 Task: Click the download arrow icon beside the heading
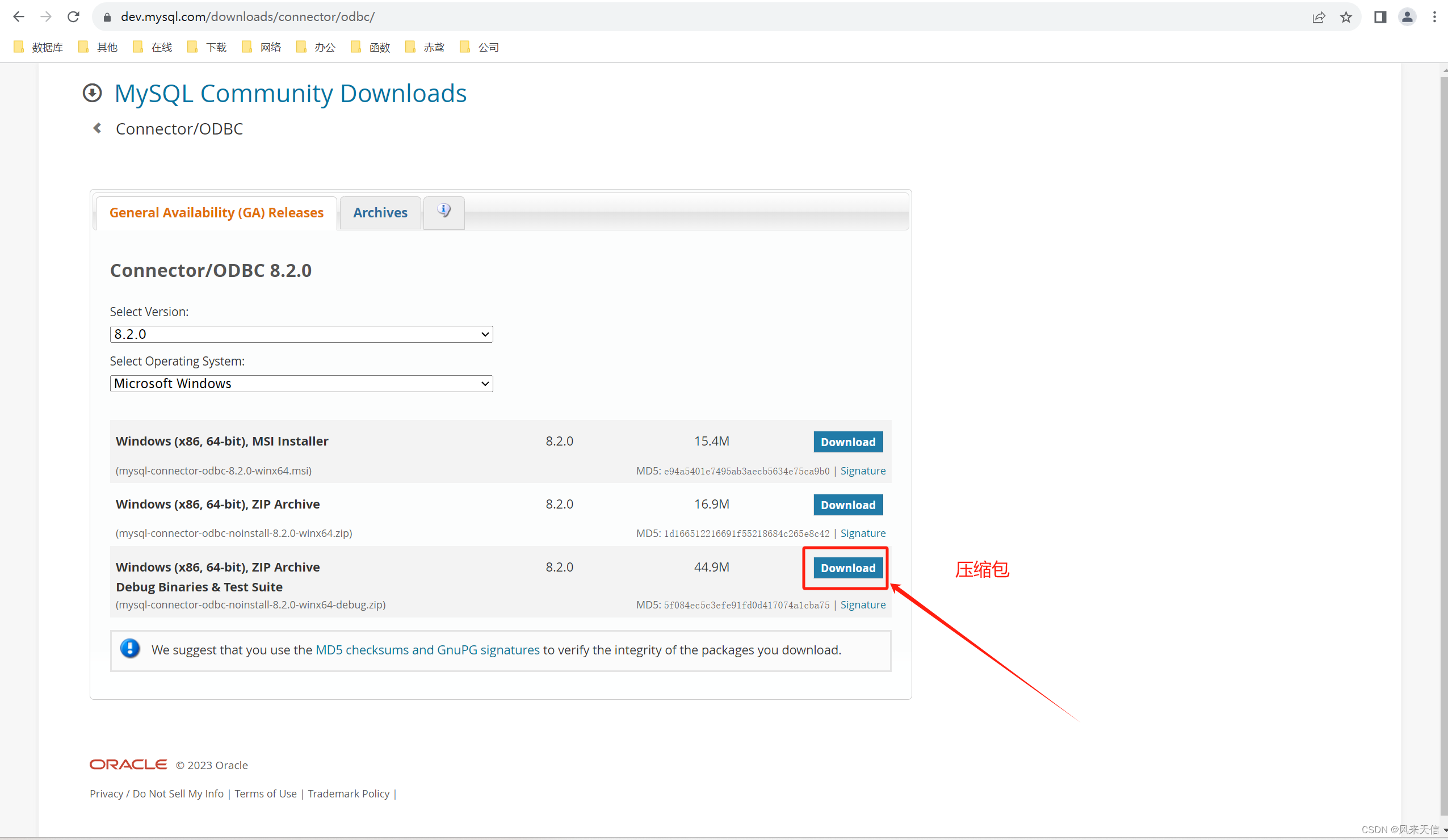coord(92,93)
